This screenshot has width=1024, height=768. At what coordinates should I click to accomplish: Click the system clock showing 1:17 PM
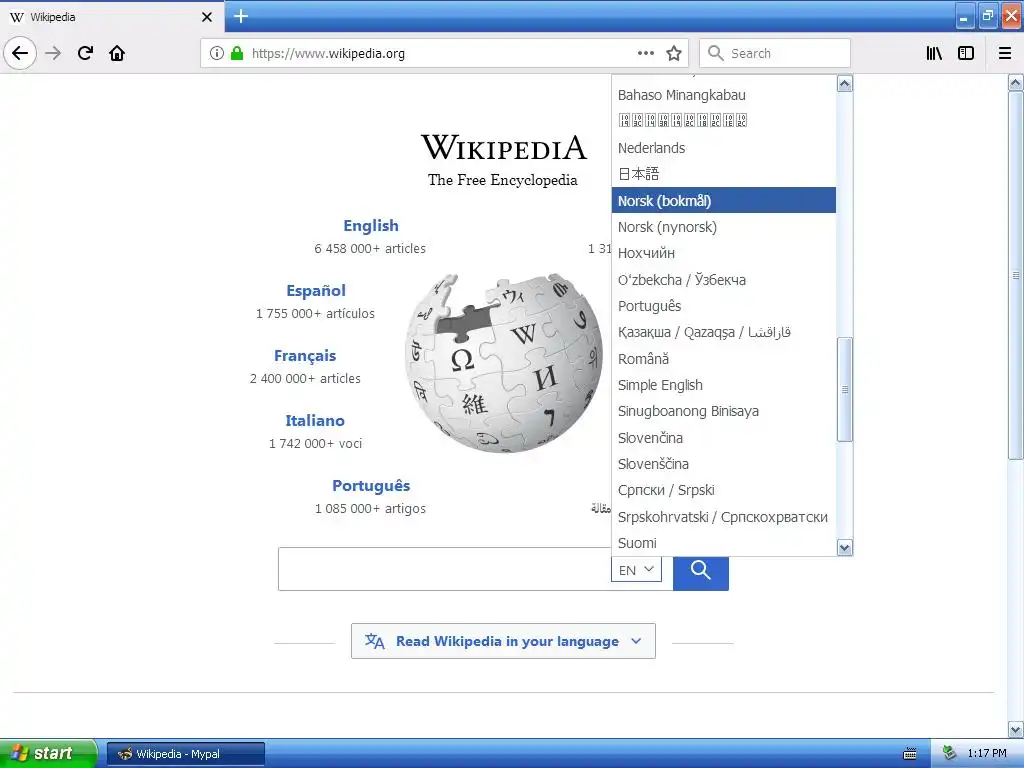point(987,754)
